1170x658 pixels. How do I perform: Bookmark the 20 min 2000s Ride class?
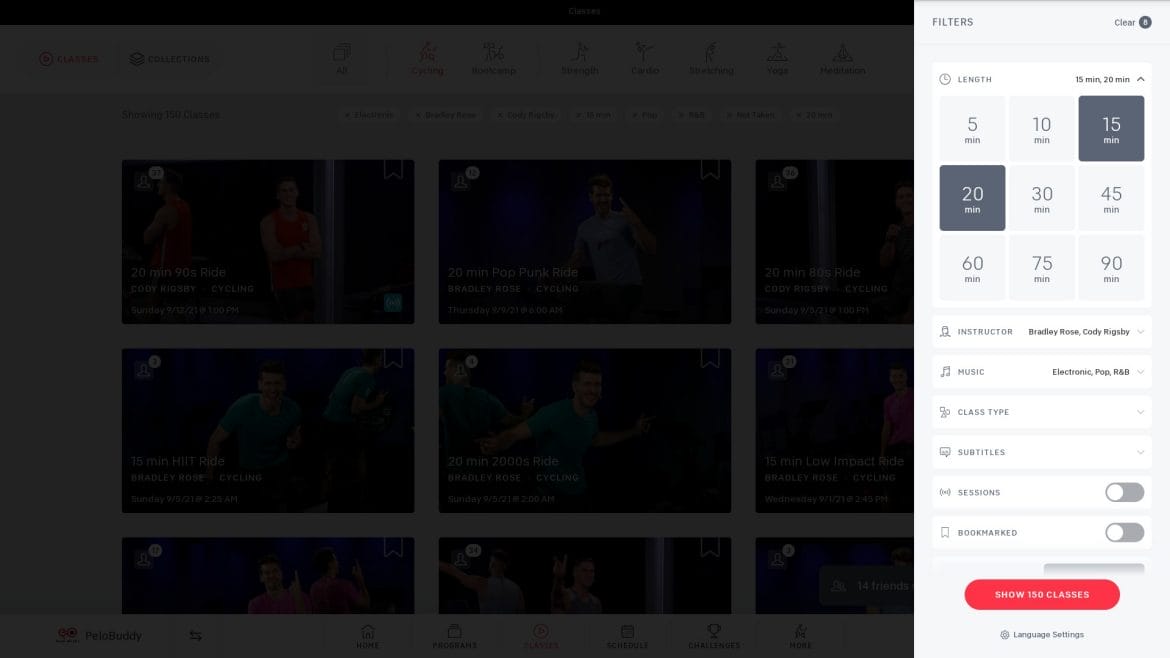(710, 359)
